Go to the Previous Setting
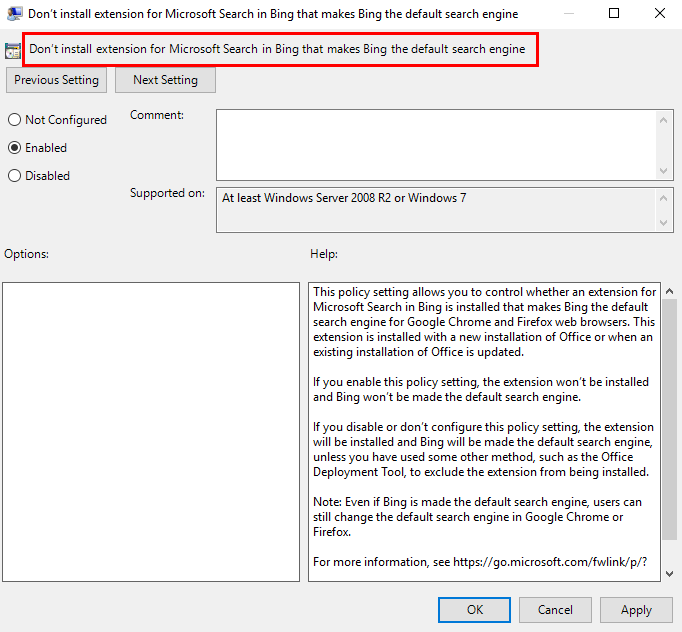 point(57,80)
